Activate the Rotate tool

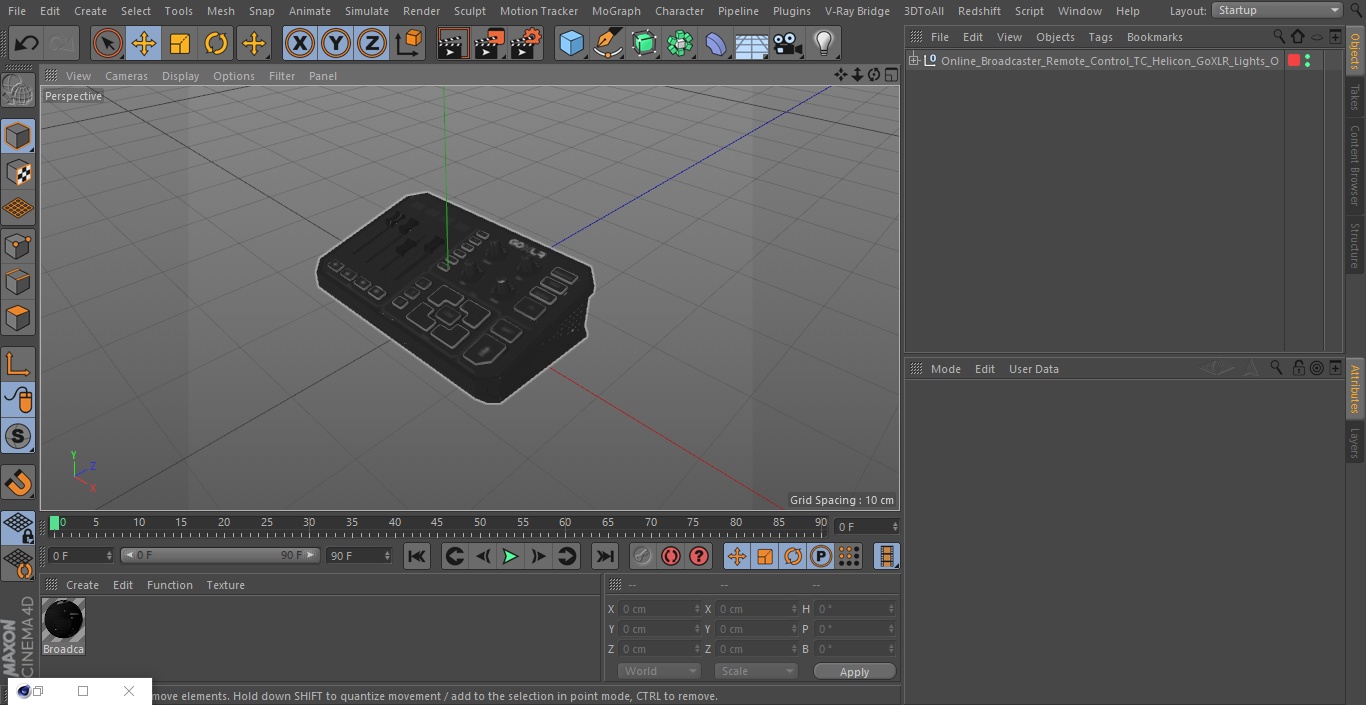(x=216, y=43)
